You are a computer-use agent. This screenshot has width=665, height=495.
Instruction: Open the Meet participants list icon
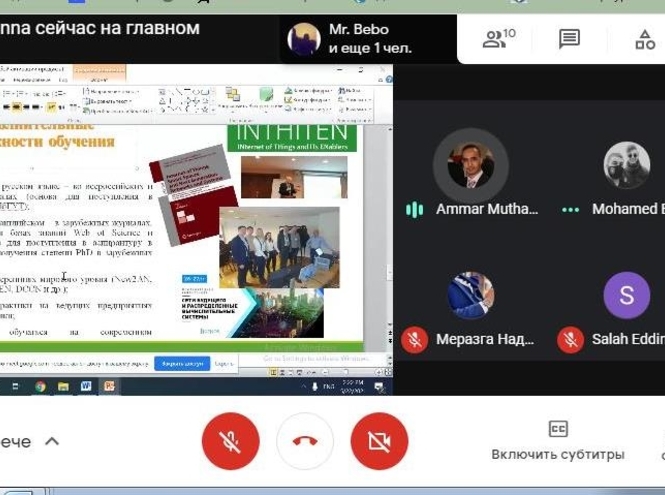pos(498,39)
